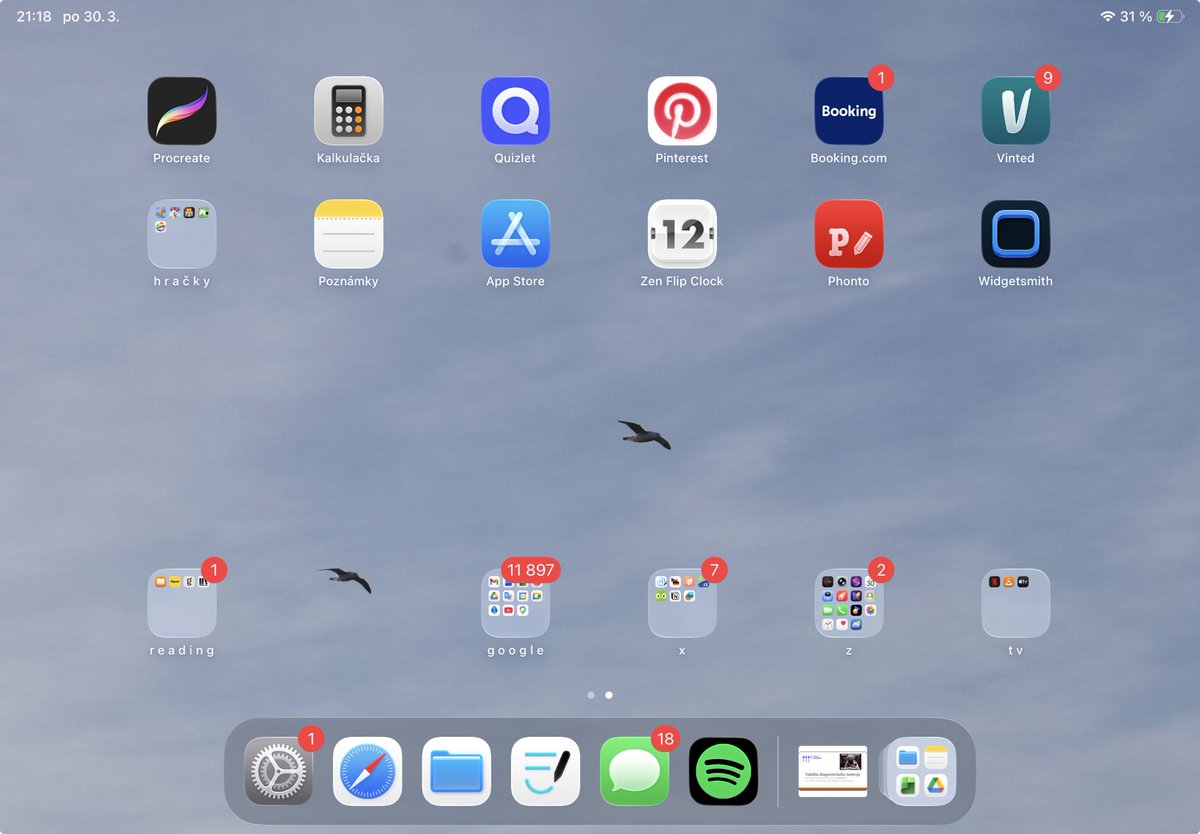
Task: Open the App Store
Action: click(515, 234)
